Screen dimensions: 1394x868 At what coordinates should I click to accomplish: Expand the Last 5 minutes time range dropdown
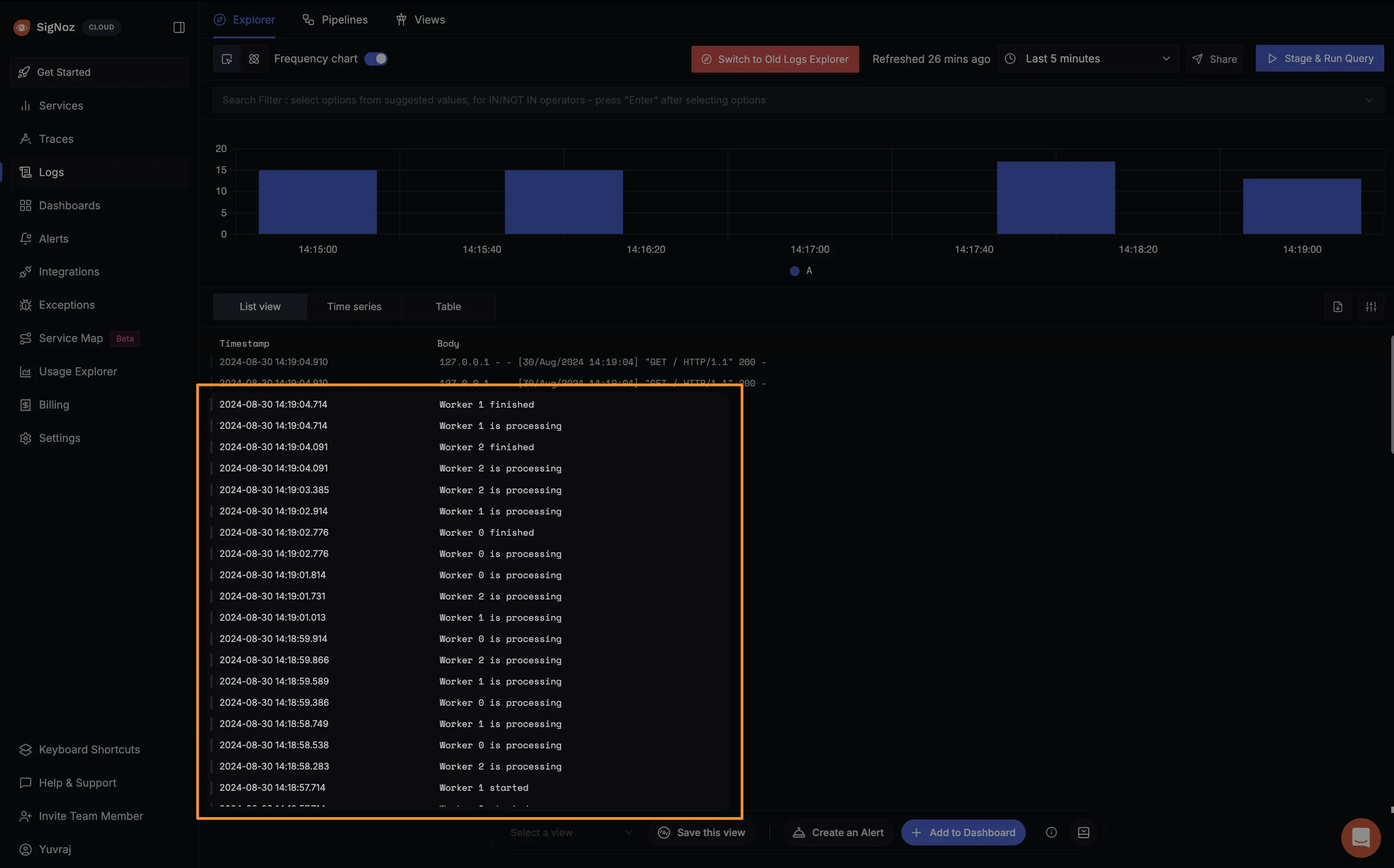click(1088, 59)
